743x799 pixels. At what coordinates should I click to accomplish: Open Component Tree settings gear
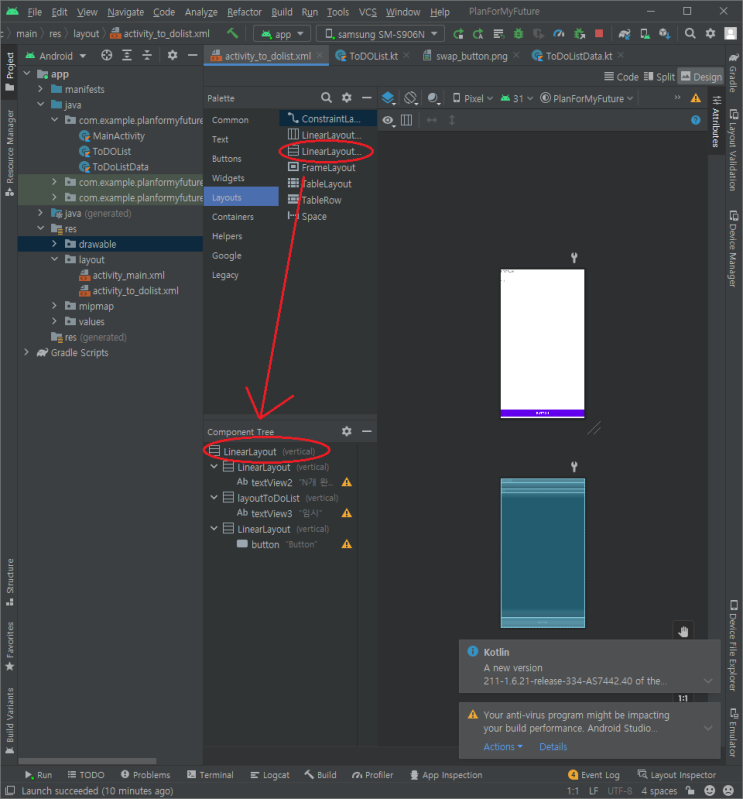pos(347,431)
